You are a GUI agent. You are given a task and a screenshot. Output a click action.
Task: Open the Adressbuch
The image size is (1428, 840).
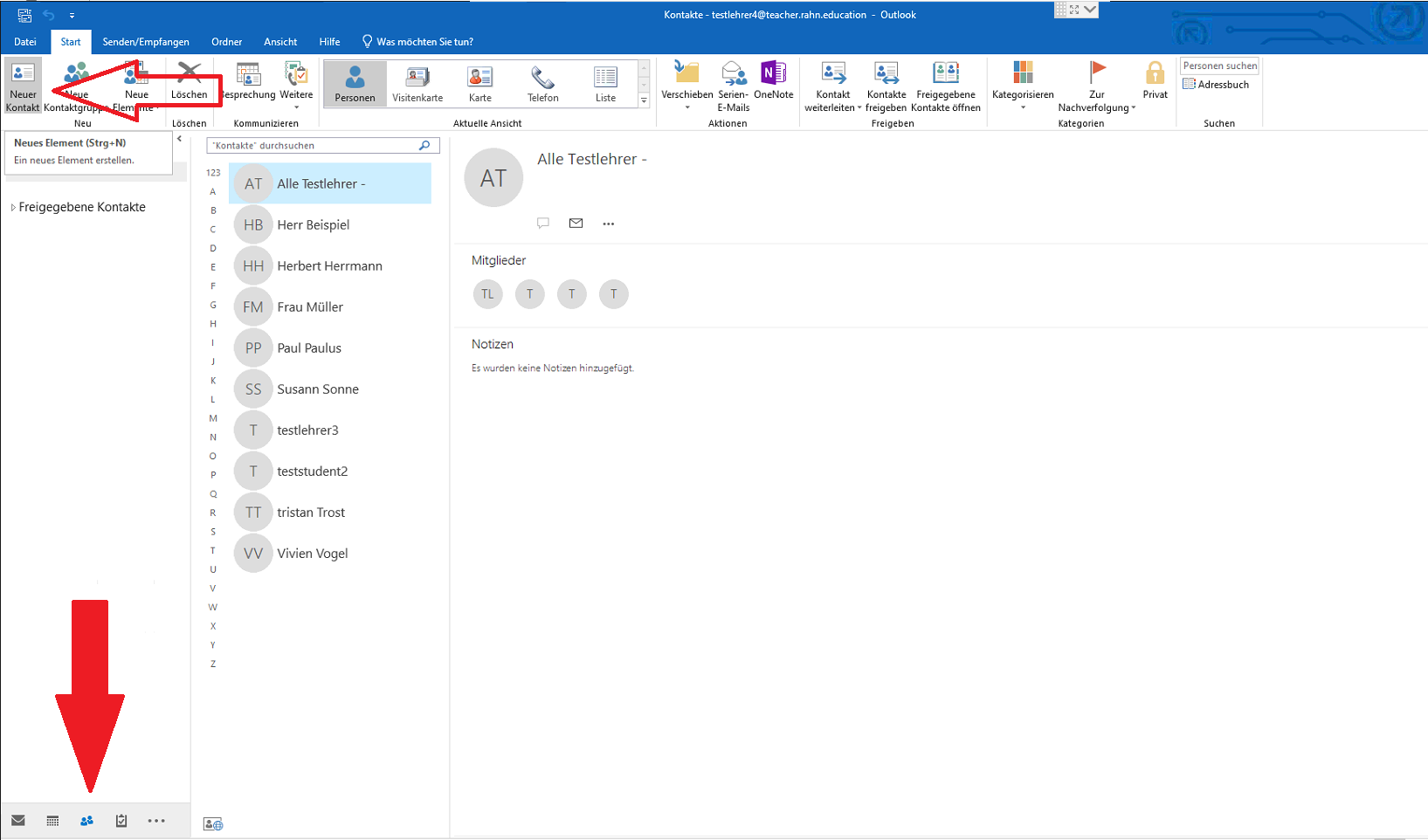tap(1215, 85)
